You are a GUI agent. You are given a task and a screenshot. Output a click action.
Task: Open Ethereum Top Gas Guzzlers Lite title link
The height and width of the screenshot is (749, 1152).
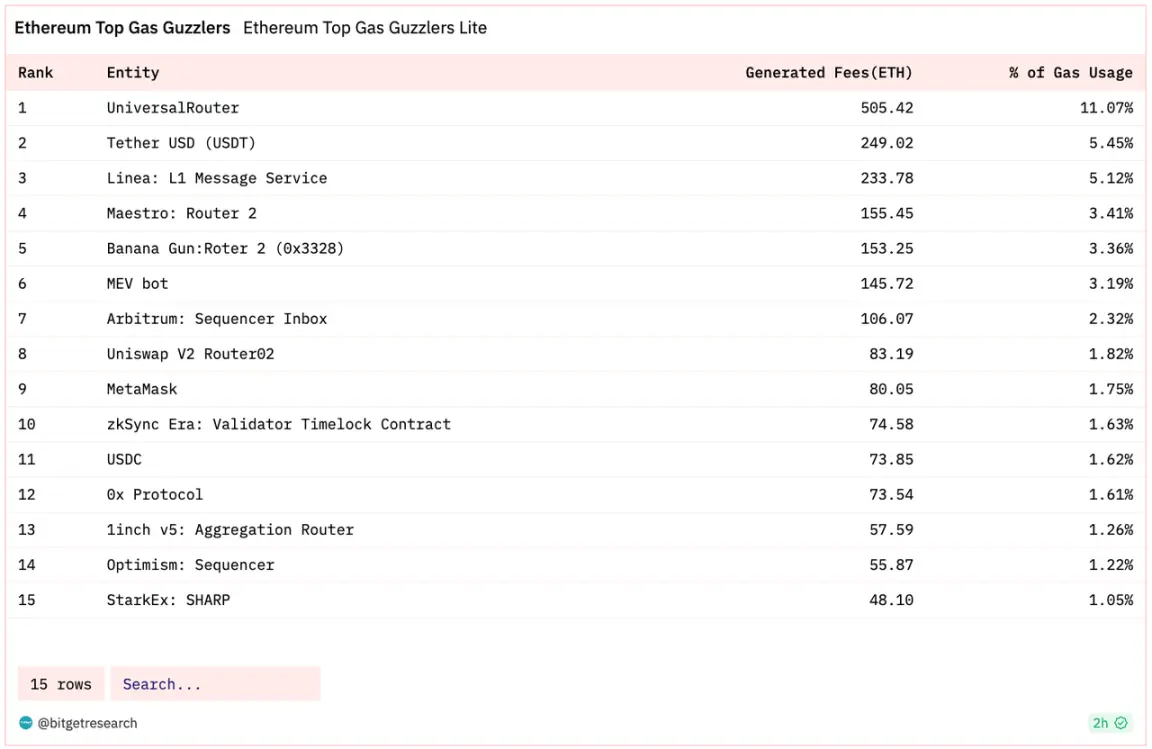click(365, 28)
